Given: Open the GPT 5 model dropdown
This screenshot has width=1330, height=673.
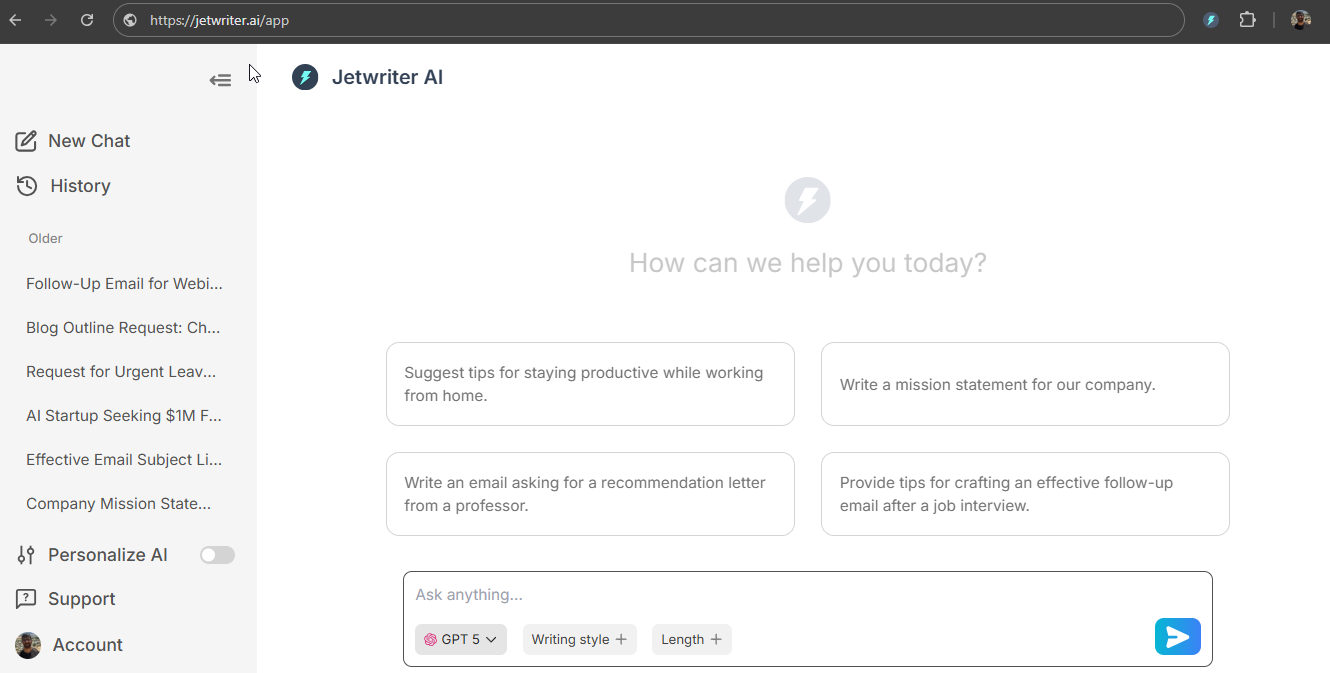Looking at the screenshot, I should pyautogui.click(x=461, y=639).
